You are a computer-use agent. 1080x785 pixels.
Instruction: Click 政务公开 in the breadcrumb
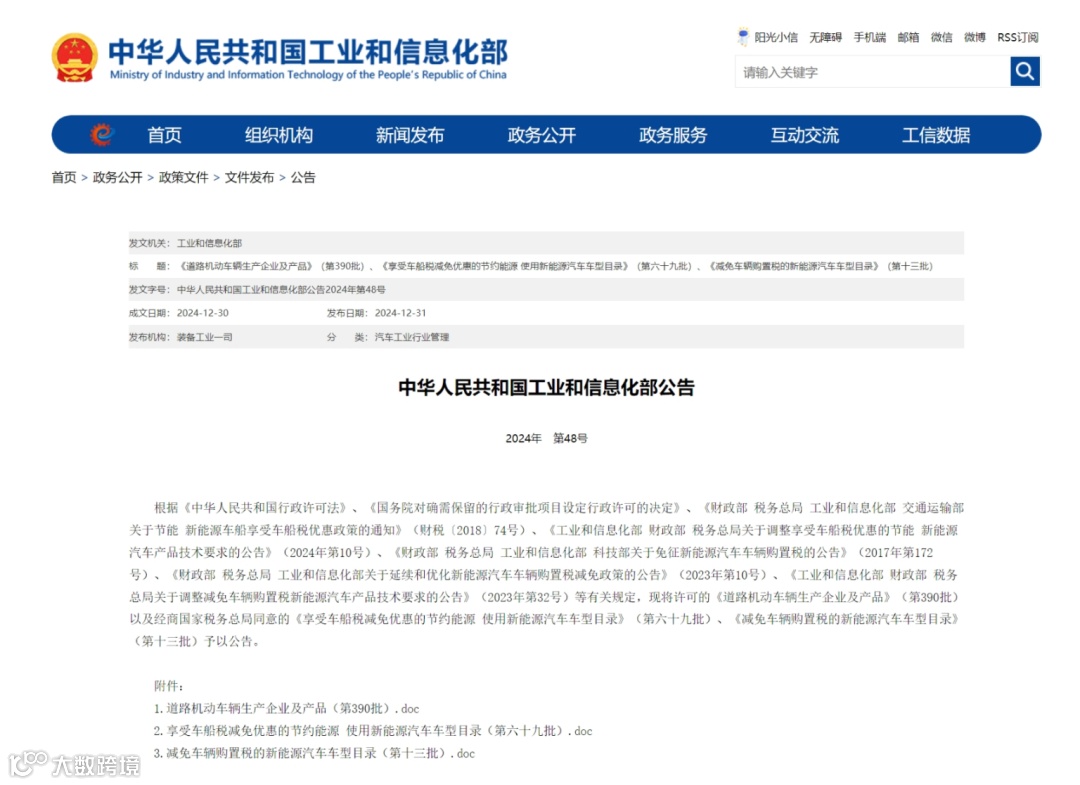117,178
